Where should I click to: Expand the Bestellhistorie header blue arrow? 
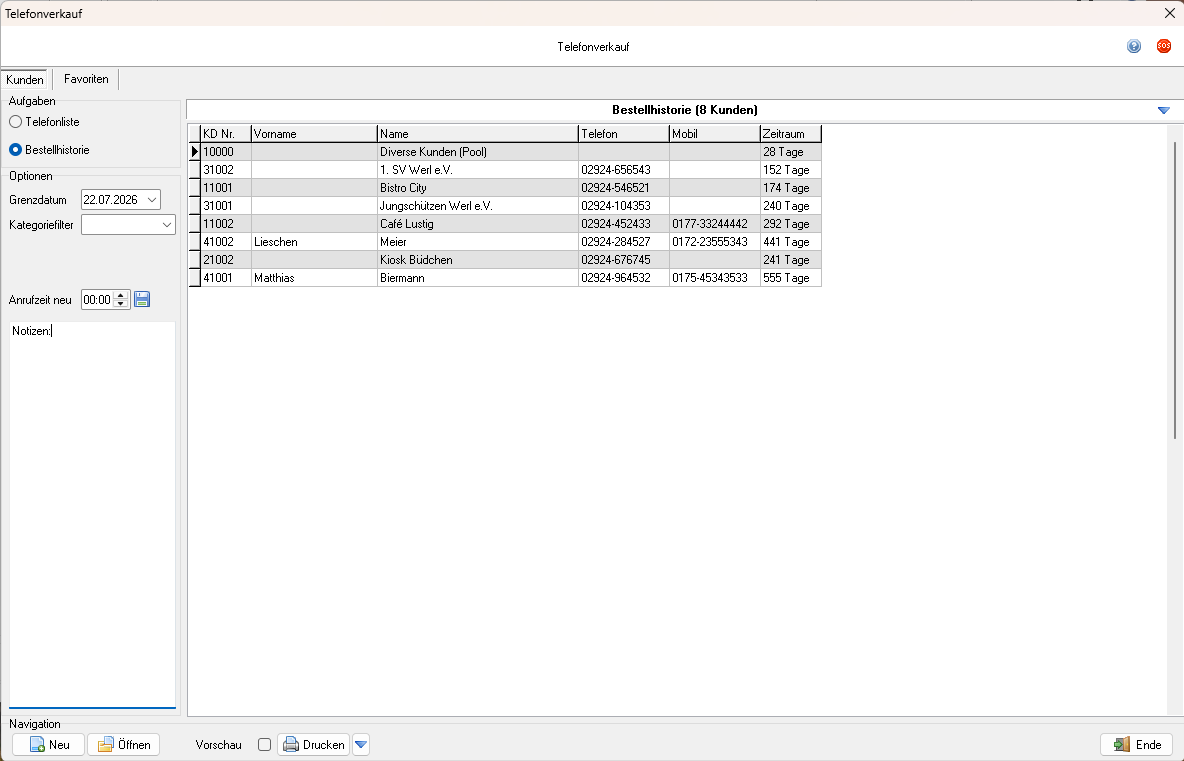click(1164, 110)
